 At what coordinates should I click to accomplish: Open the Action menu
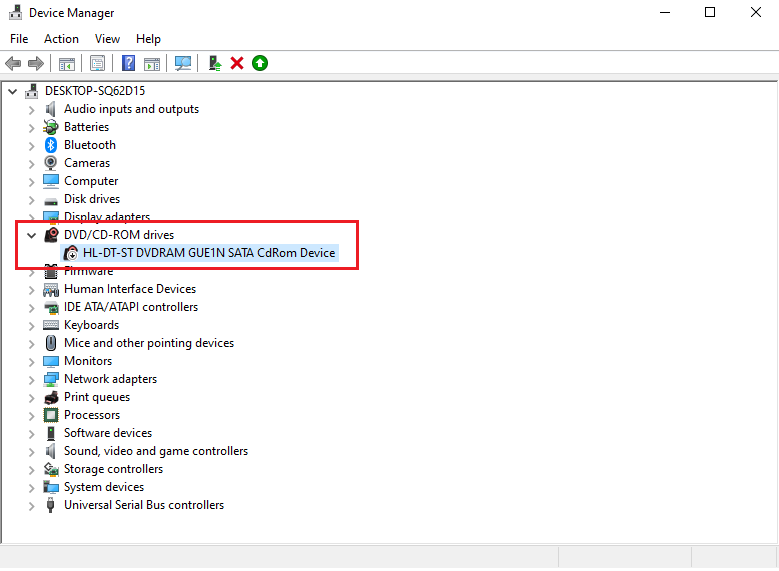[x=62, y=39]
